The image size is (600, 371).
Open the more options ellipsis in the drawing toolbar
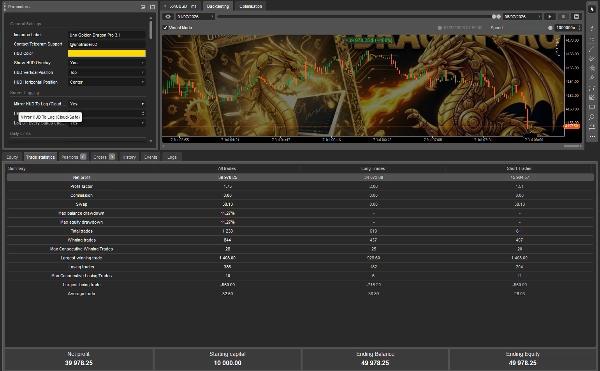coord(592,137)
